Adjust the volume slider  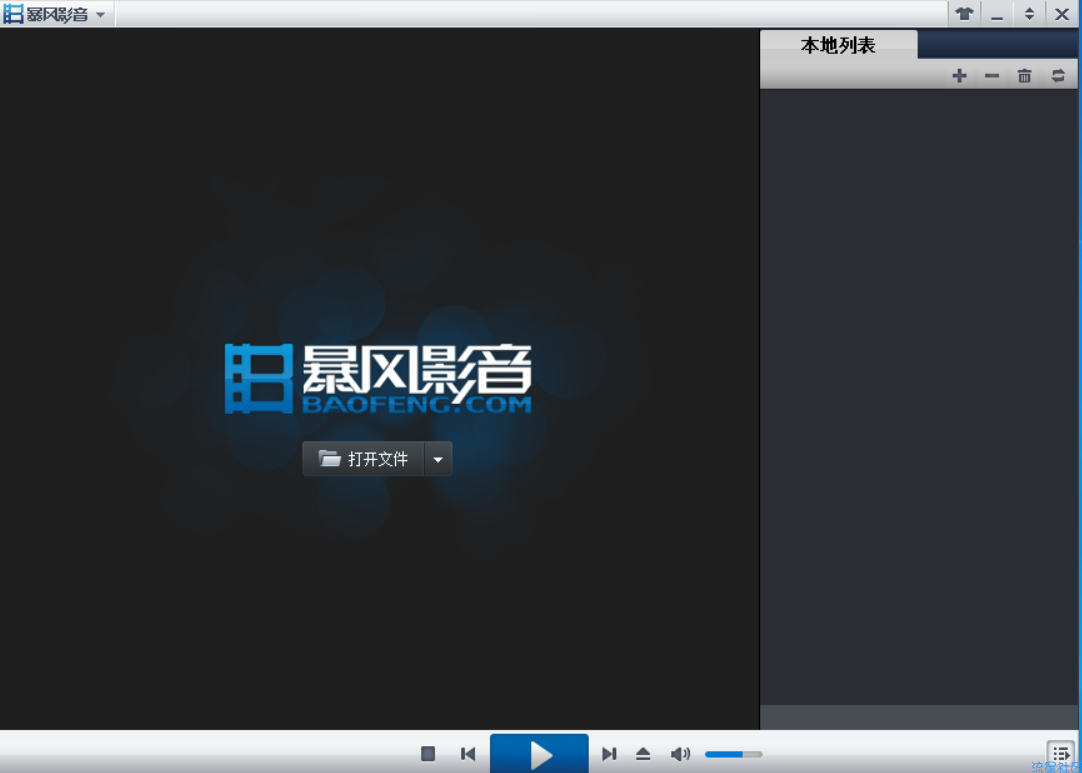(x=734, y=754)
